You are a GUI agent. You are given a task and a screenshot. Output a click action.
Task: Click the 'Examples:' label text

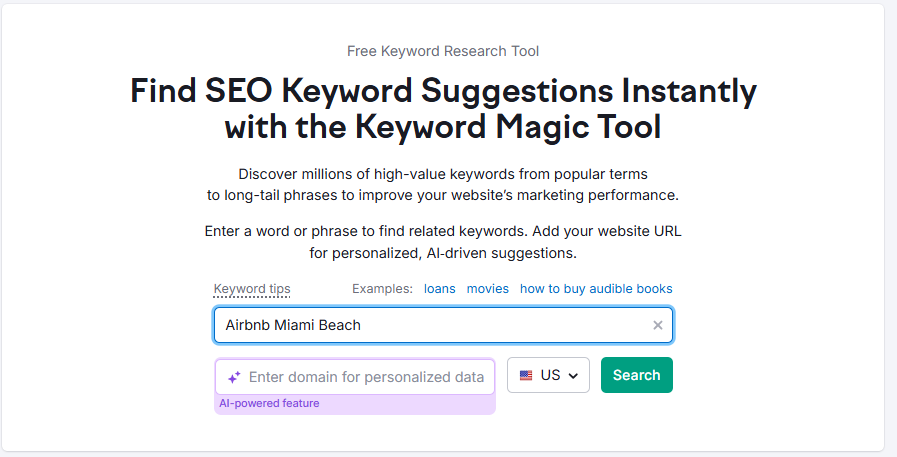[382, 289]
